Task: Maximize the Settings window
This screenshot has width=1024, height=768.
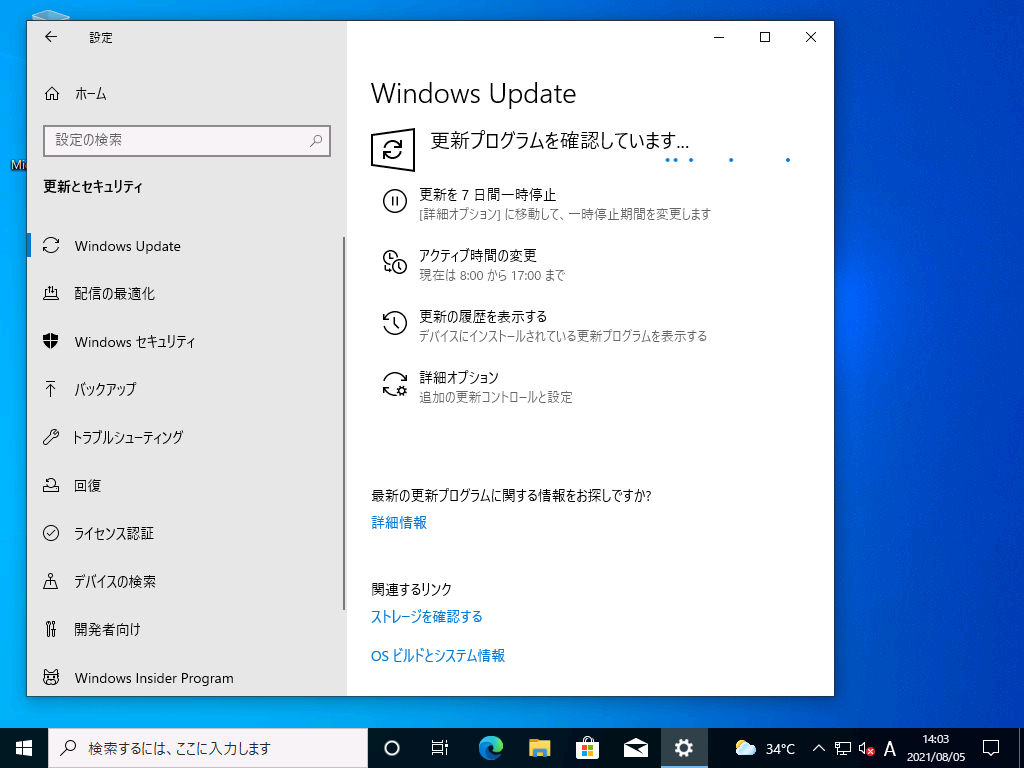Action: pyautogui.click(x=765, y=37)
